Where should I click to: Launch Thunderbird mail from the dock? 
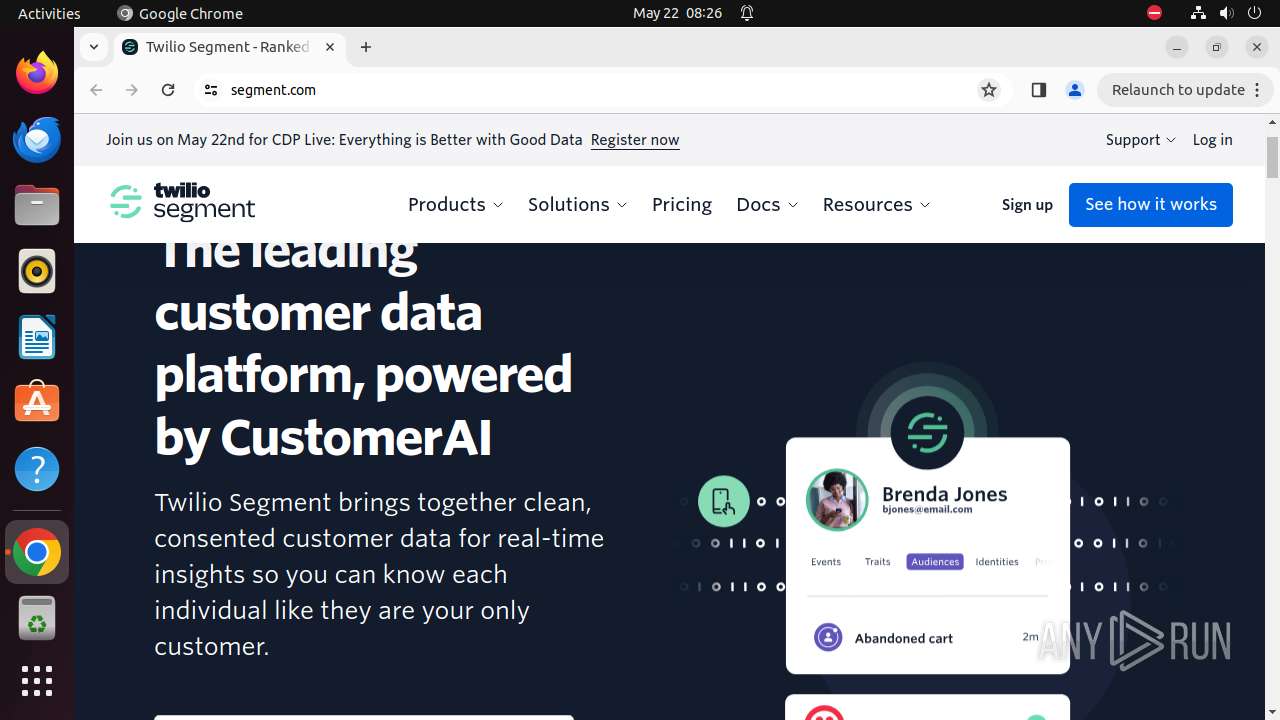(37, 139)
